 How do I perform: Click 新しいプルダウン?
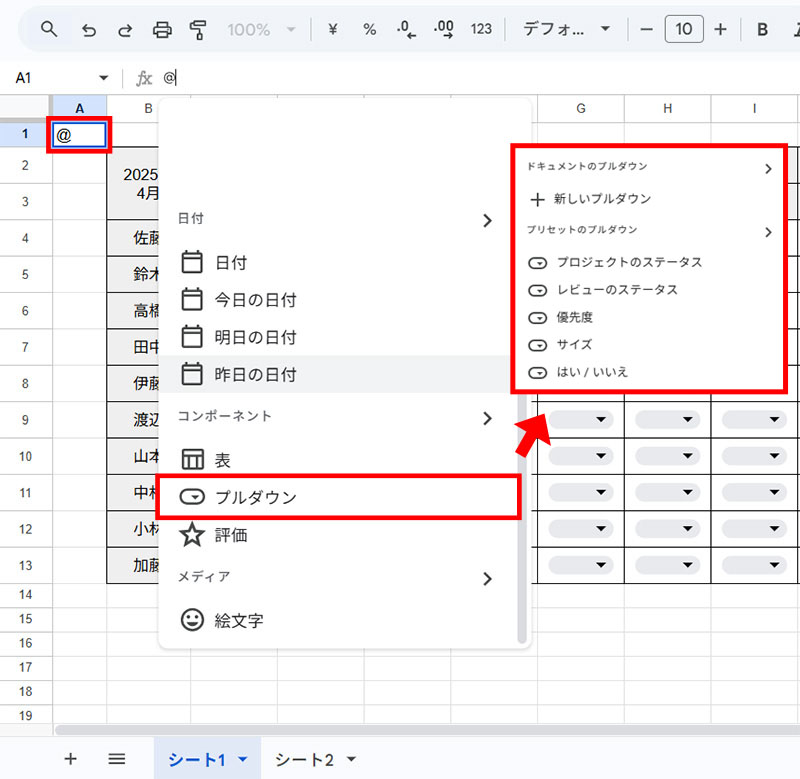(649, 198)
